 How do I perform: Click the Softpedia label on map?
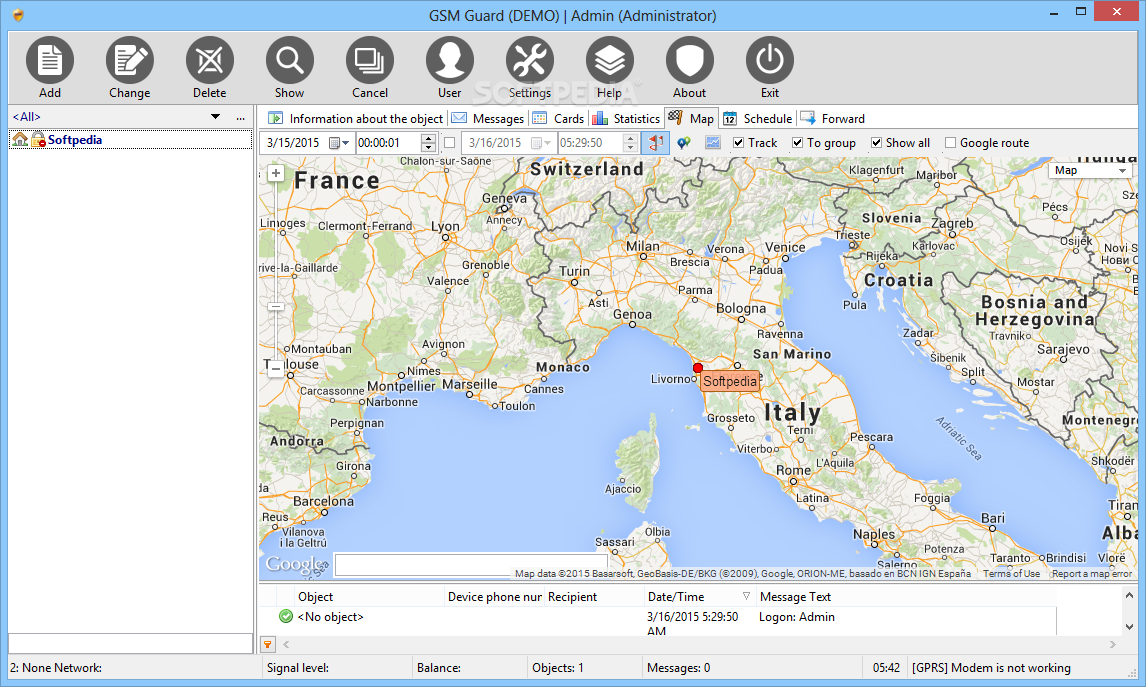(729, 381)
